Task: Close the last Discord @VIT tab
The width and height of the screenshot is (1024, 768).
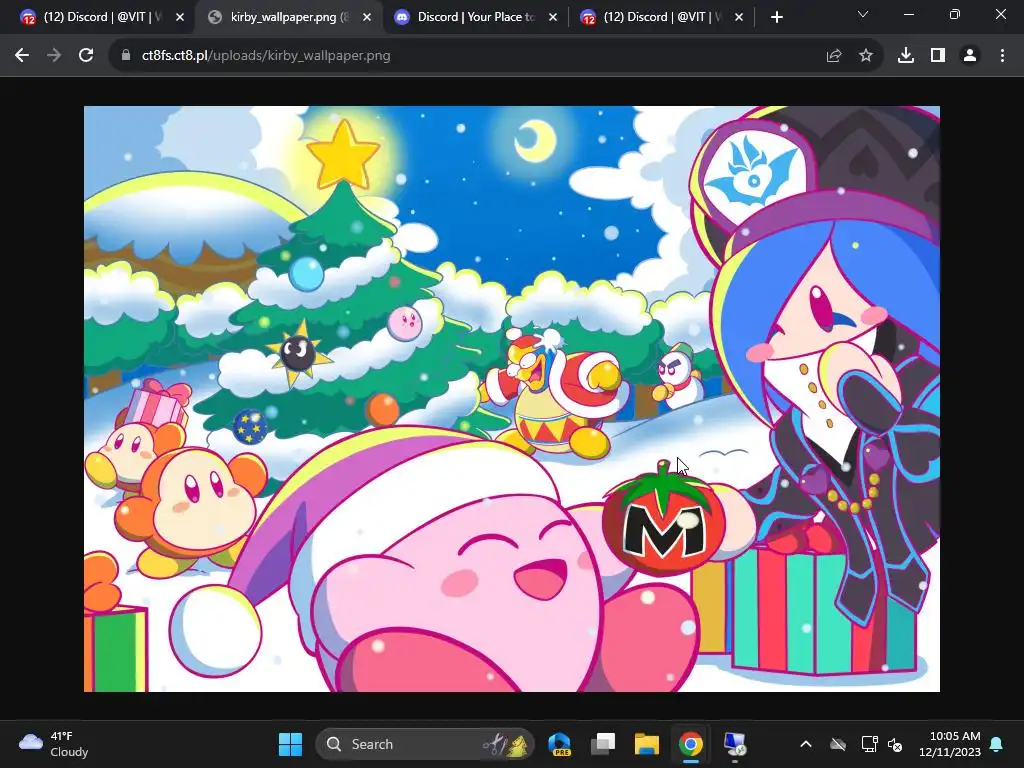Action: [x=739, y=18]
